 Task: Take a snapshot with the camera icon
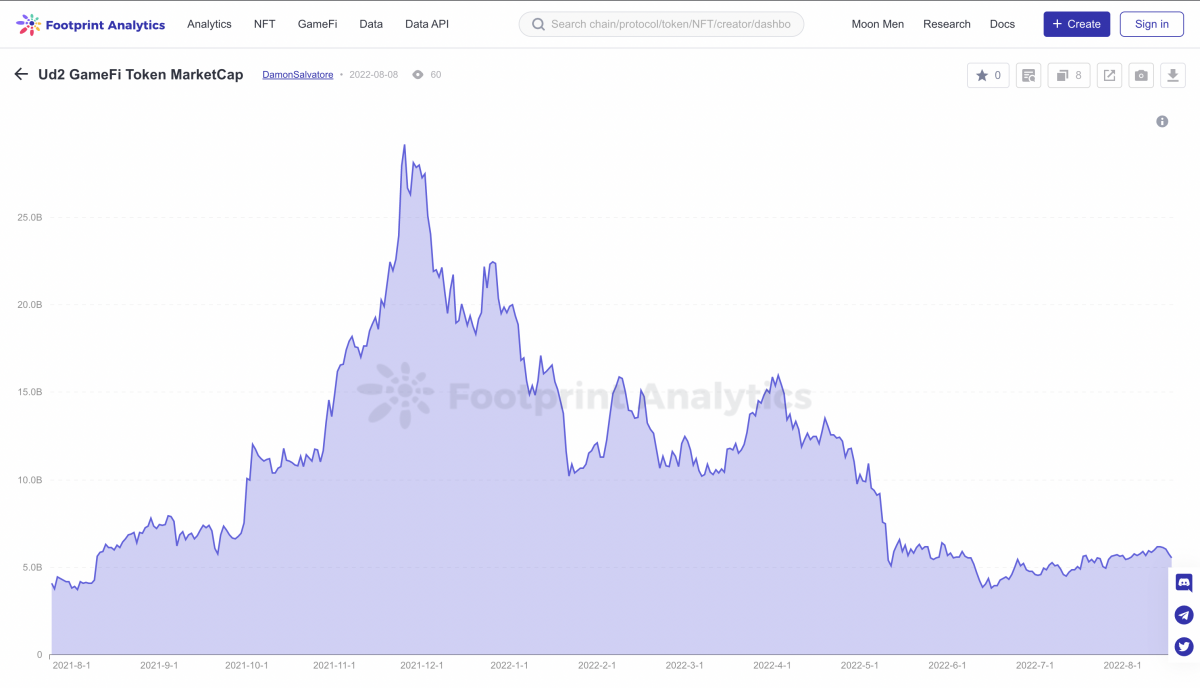[x=1141, y=75]
